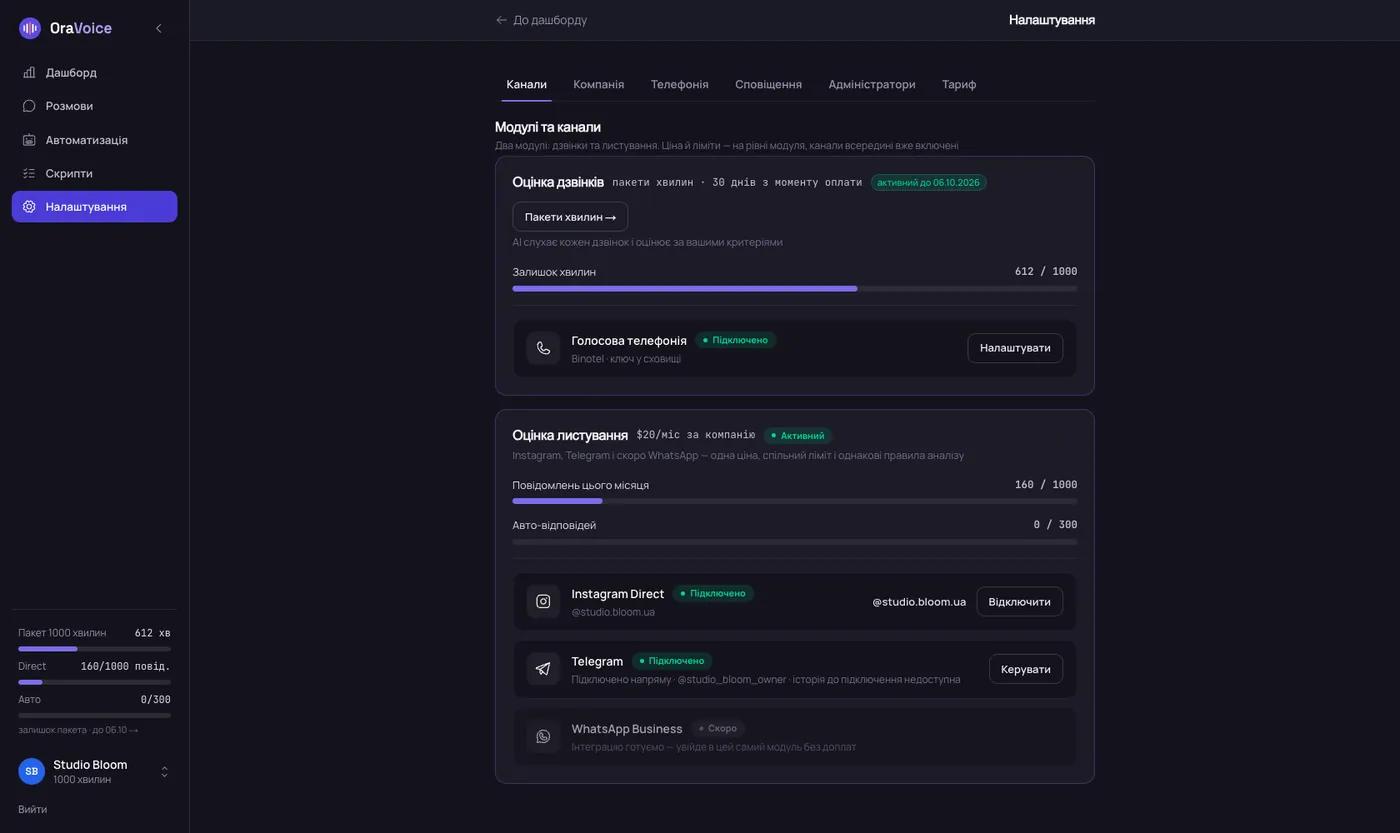
Task: Click the Налаштування gear icon
Action: click(x=29, y=207)
